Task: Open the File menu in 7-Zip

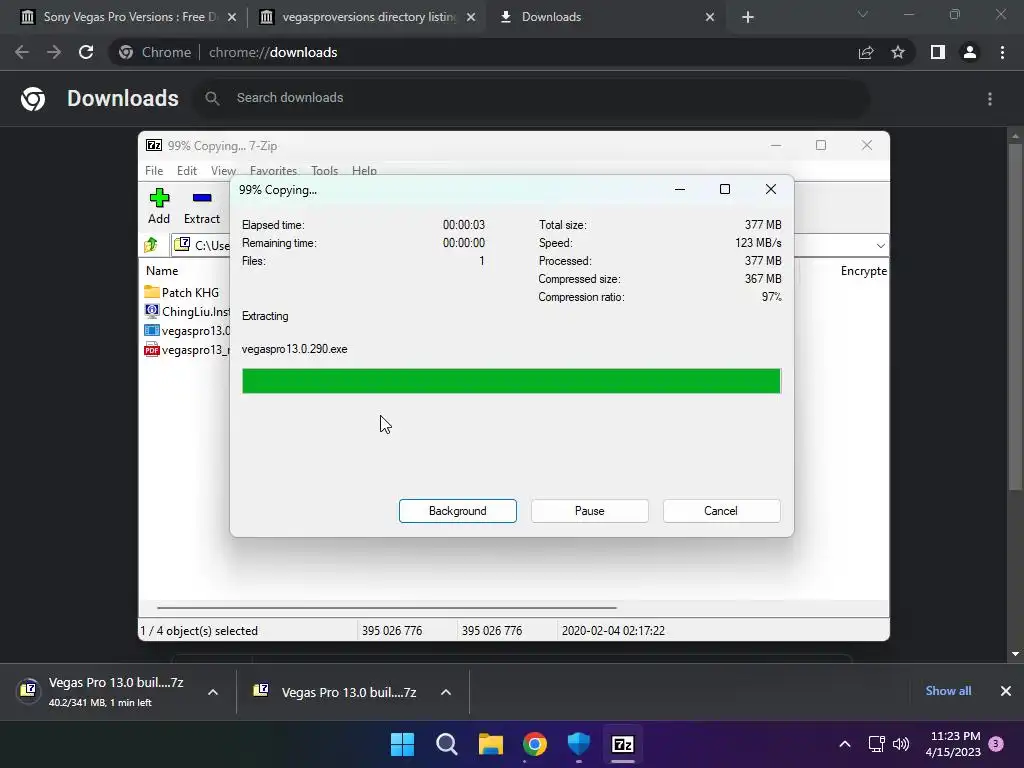Action: (154, 170)
